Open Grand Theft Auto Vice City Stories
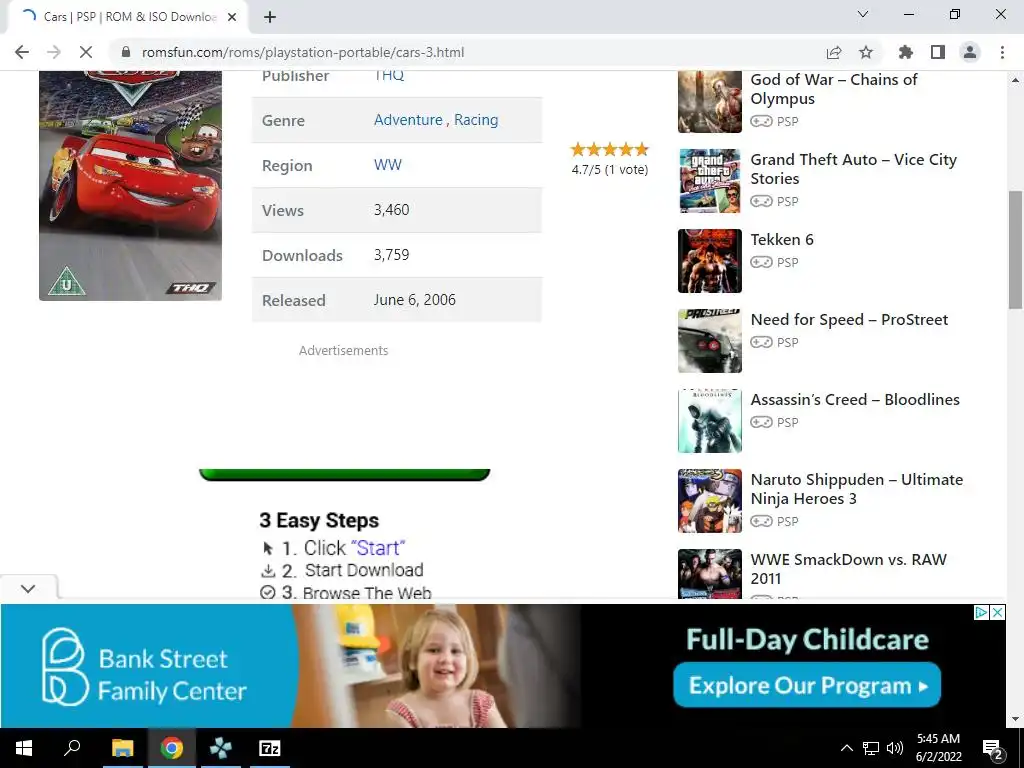This screenshot has width=1024, height=768. [x=854, y=168]
